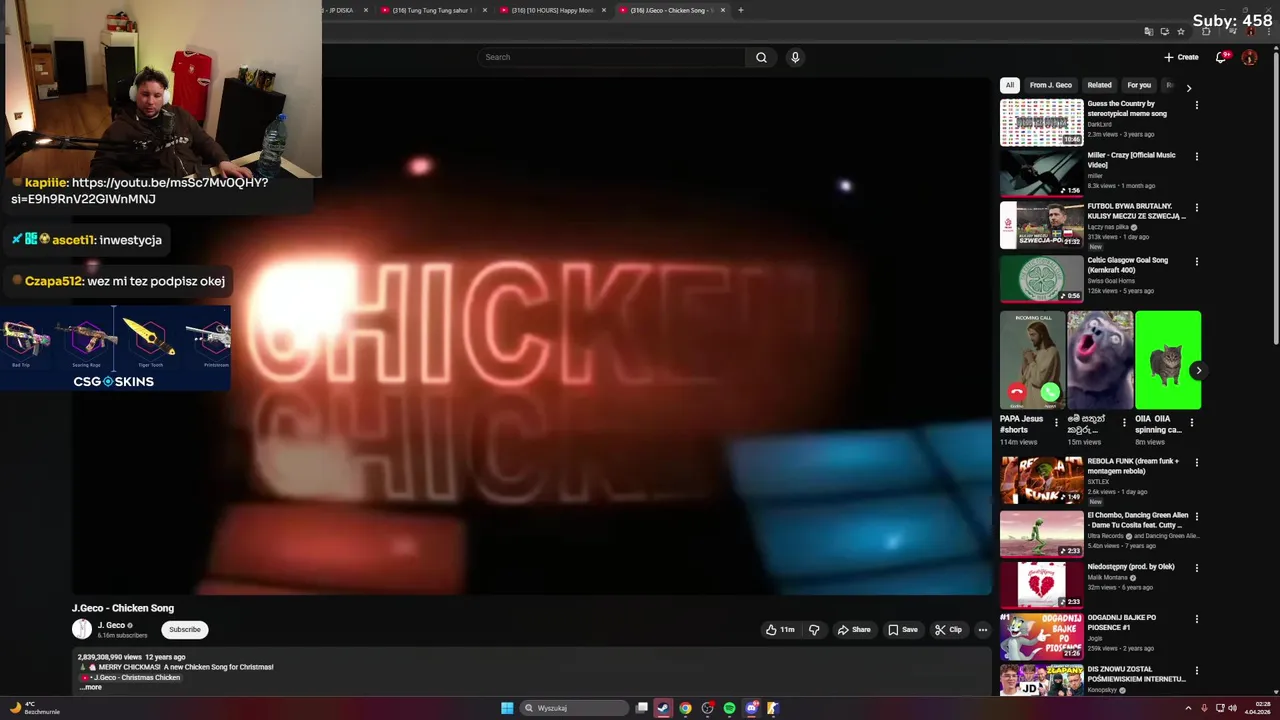Viewport: 1280px width, 720px height.
Task: Open options for Niedostępny video
Action: (1196, 568)
